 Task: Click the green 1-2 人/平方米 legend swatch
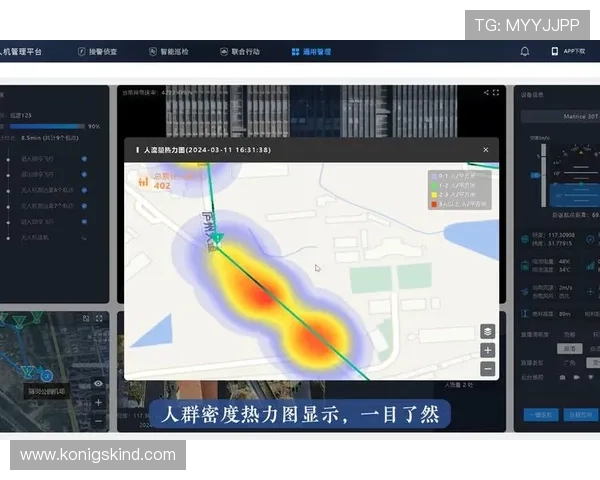(434, 186)
